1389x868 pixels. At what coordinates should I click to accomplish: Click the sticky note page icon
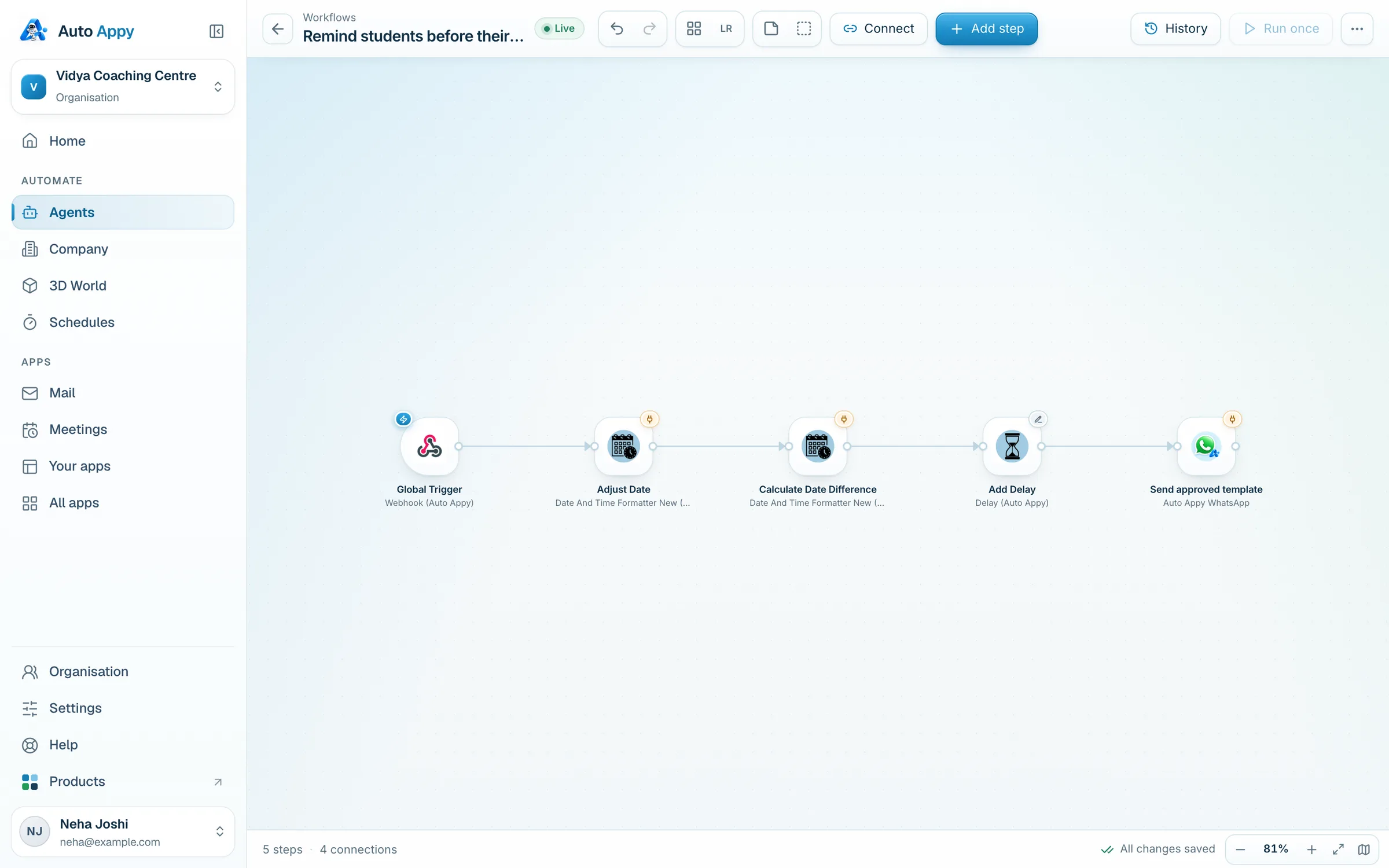(x=771, y=29)
